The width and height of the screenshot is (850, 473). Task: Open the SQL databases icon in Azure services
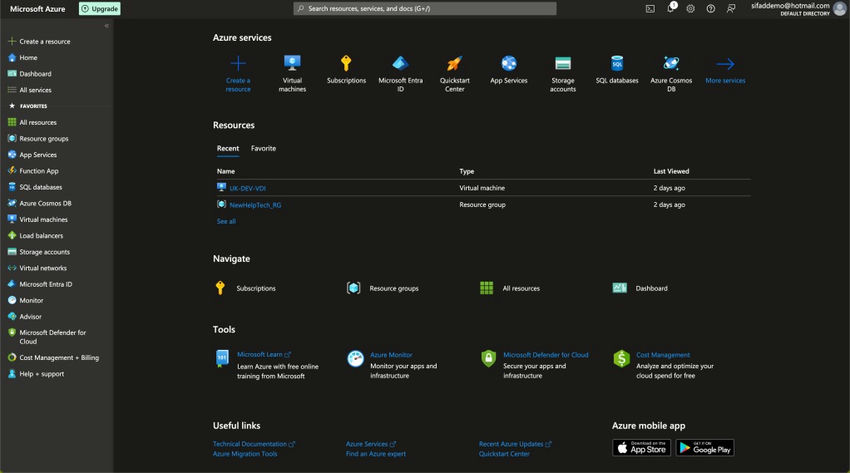coord(617,63)
